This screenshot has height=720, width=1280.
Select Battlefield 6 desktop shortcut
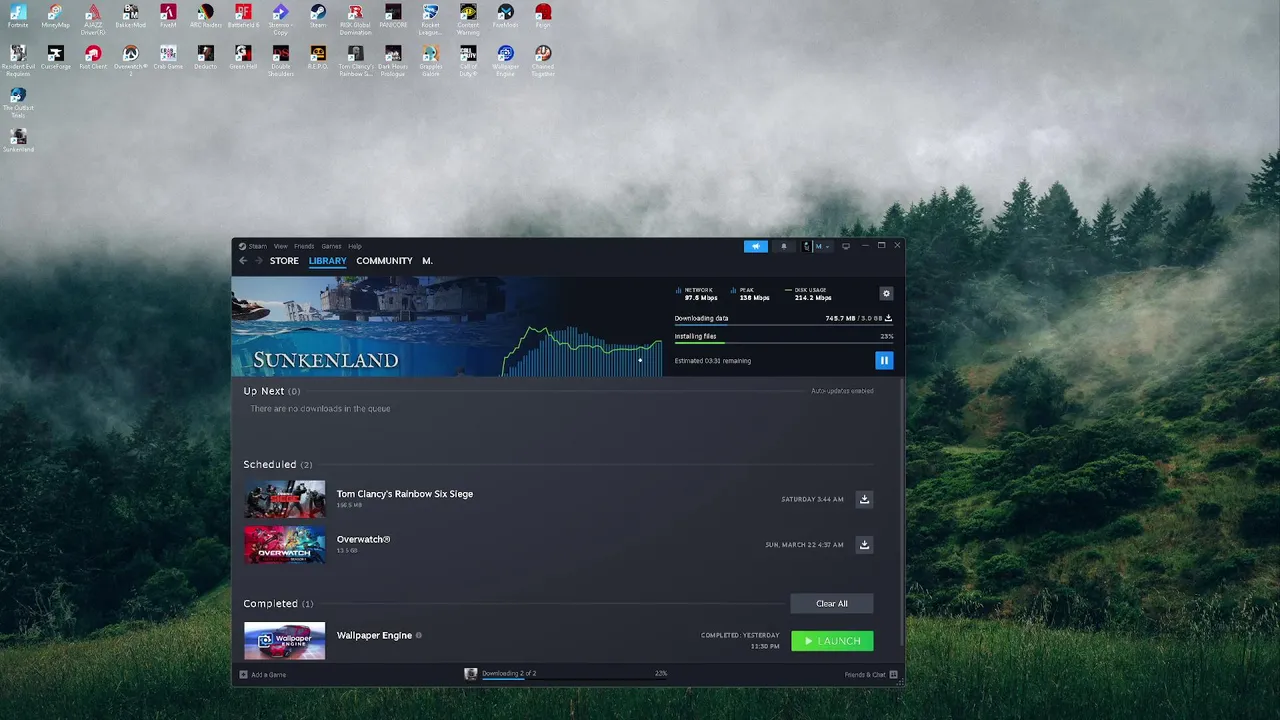coord(243,17)
